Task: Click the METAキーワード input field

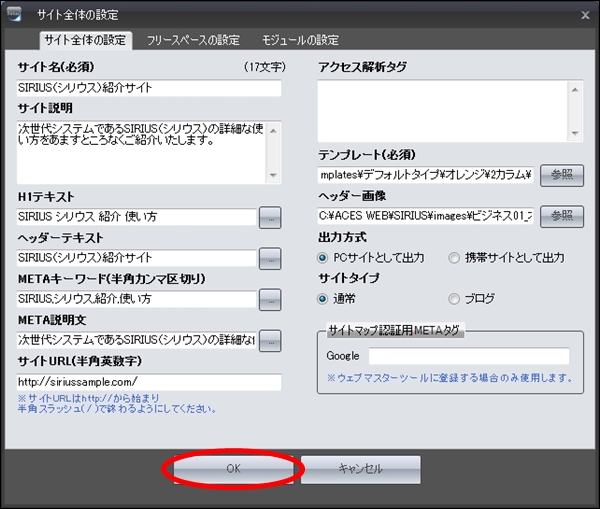Action: click(x=136, y=299)
